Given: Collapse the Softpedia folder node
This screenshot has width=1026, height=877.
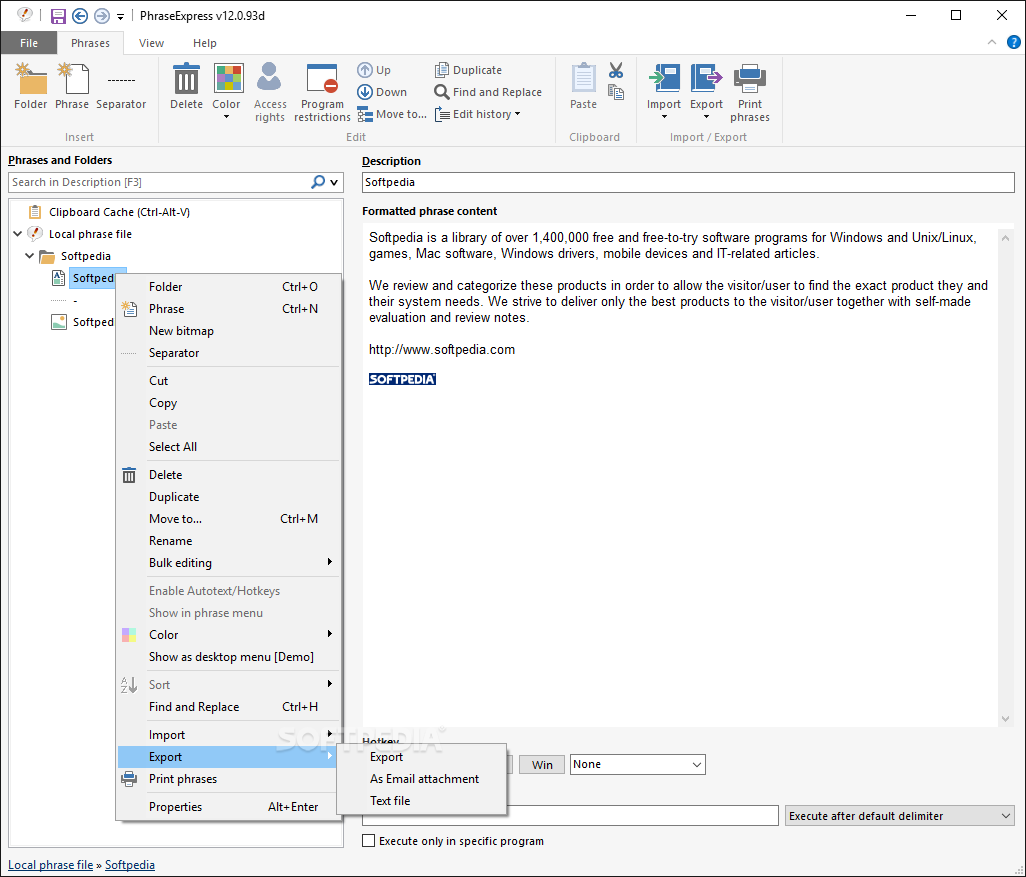Looking at the screenshot, I should [x=29, y=256].
